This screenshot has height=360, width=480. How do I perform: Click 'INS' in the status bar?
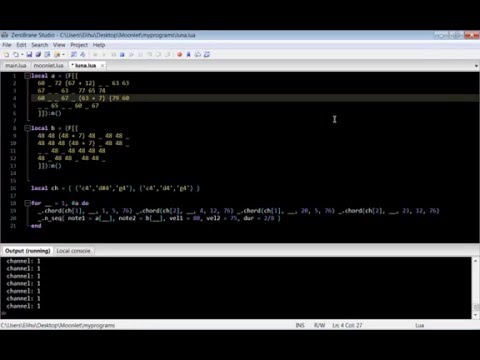point(300,325)
